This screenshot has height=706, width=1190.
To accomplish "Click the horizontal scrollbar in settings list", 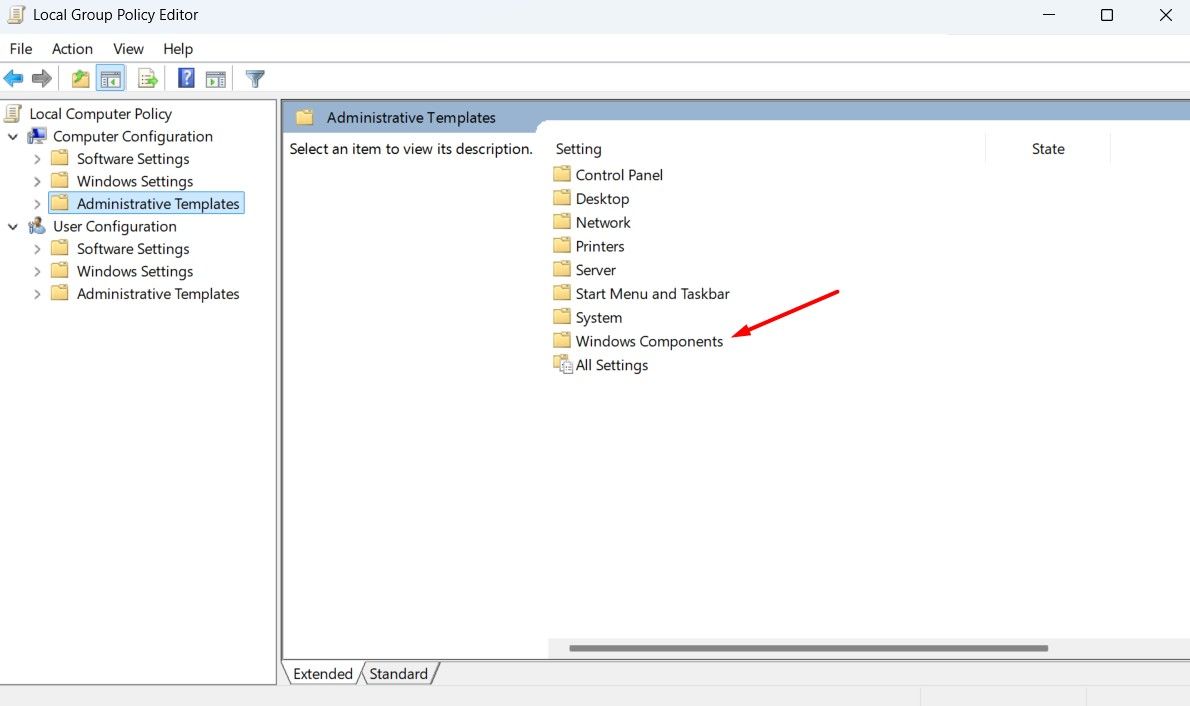I will [x=808, y=648].
